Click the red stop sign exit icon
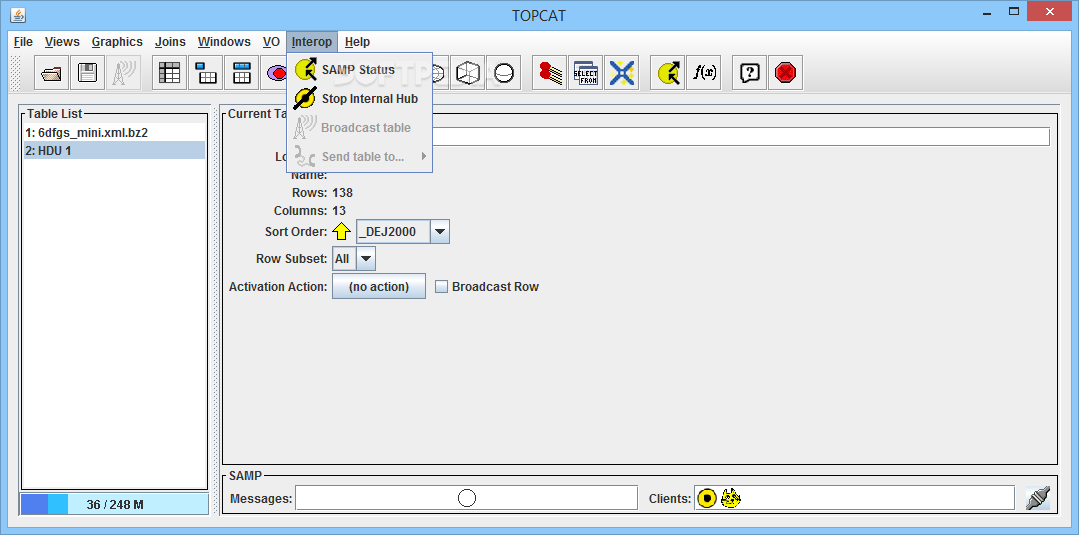The height and width of the screenshot is (535, 1079). (x=785, y=72)
